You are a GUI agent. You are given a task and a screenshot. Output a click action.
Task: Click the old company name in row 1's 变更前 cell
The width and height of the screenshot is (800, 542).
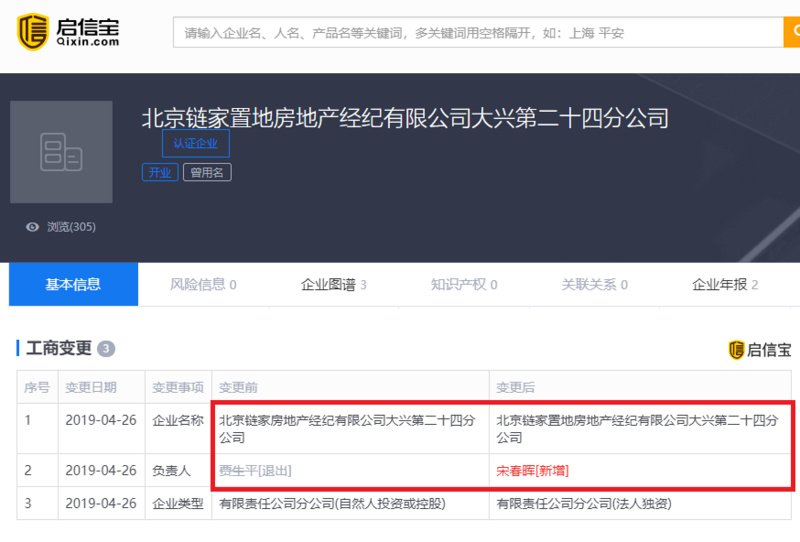point(347,429)
